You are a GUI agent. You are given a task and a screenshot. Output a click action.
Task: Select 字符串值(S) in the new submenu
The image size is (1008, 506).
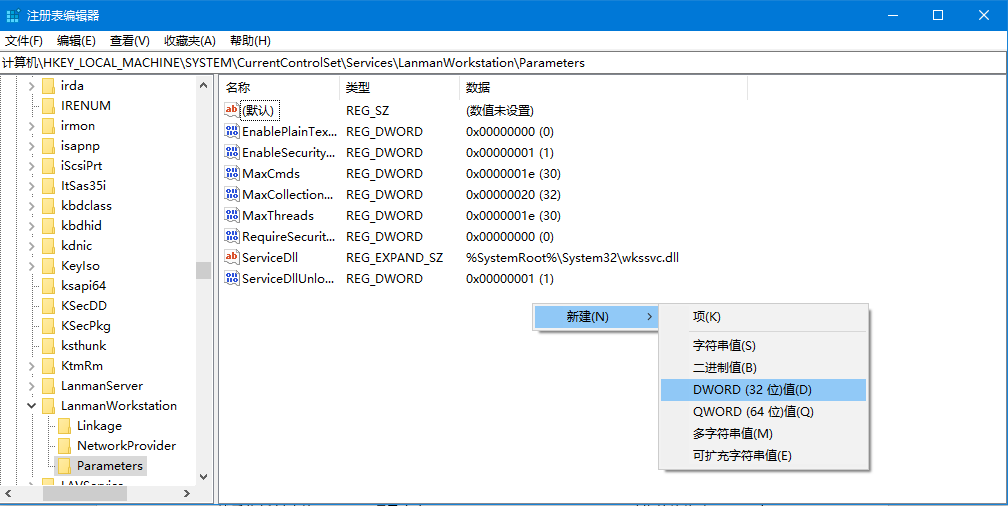724,346
